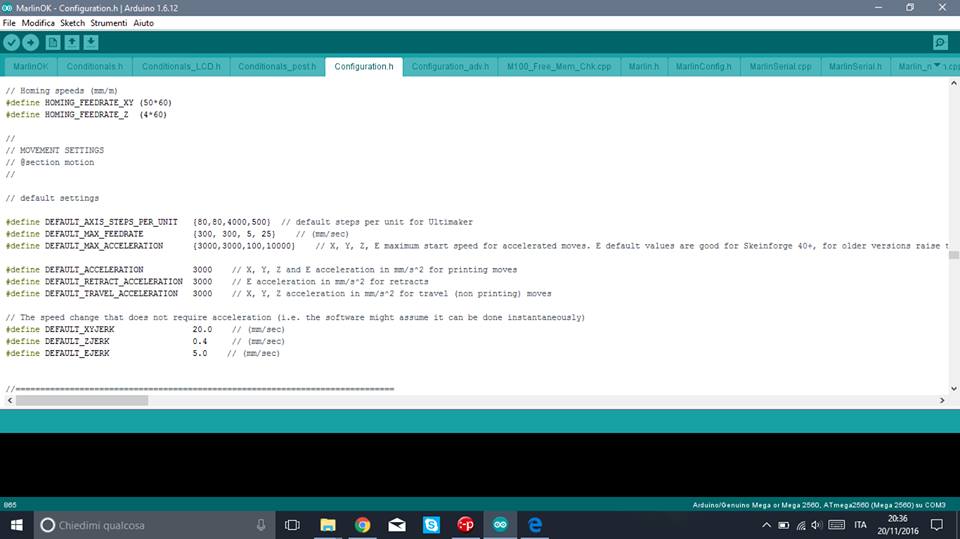Click the DEFAULT_AXIS_STEPS_PER_UNIT values {80,80,4000,500}
The width and height of the screenshot is (960, 539).
click(x=231, y=222)
